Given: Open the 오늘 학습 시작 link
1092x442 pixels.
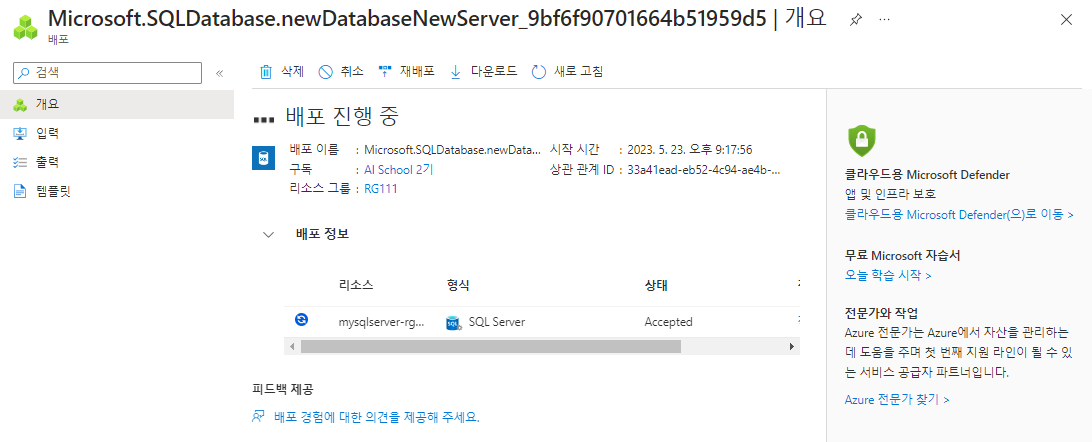Looking at the screenshot, I should point(888,275).
